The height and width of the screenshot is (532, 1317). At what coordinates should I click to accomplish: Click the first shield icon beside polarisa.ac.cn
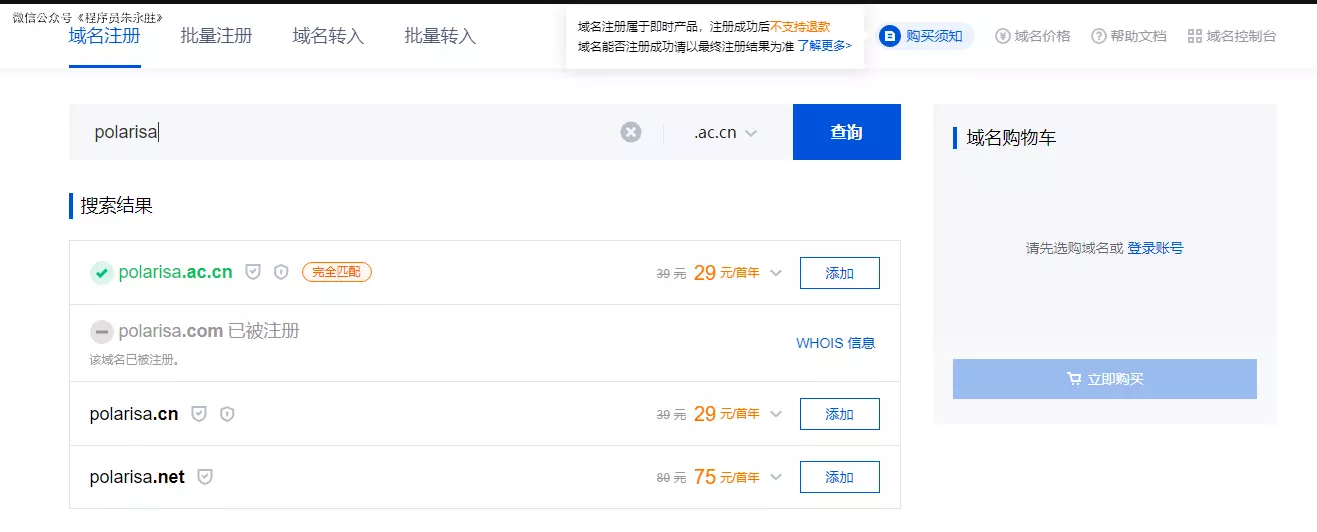(253, 272)
